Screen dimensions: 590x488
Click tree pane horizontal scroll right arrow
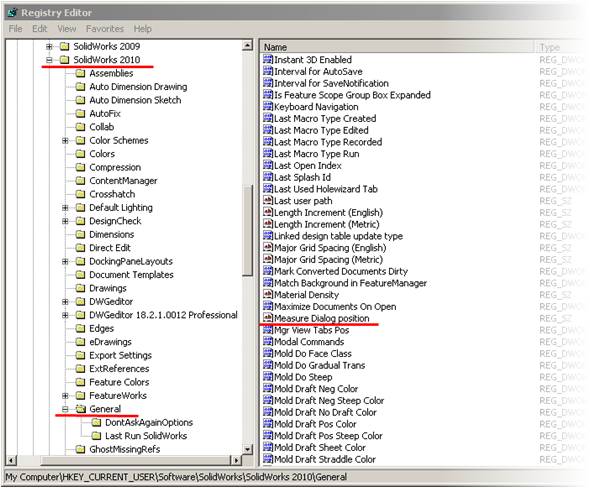(x=236, y=460)
